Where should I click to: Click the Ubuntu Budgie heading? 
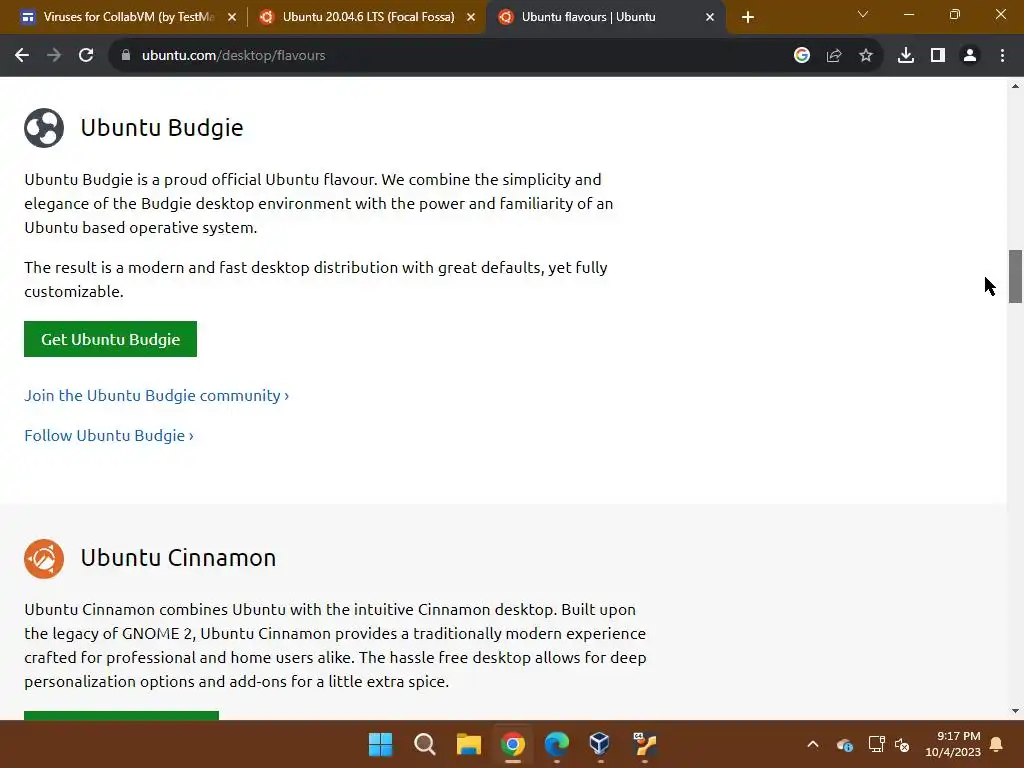162,127
